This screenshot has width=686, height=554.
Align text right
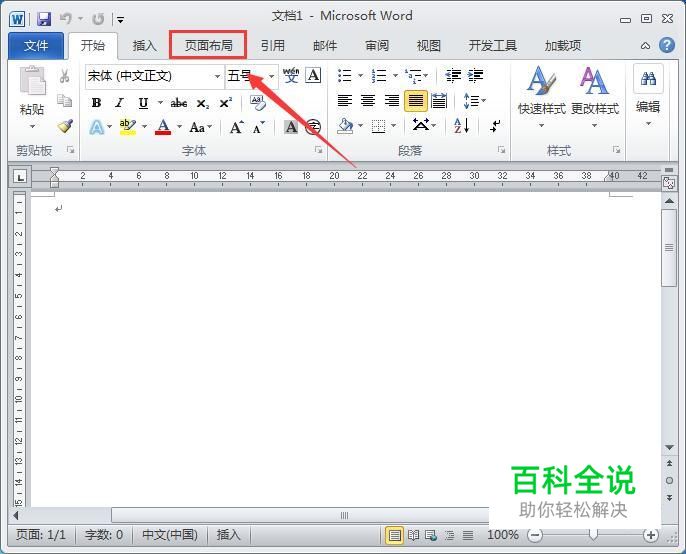(x=392, y=101)
